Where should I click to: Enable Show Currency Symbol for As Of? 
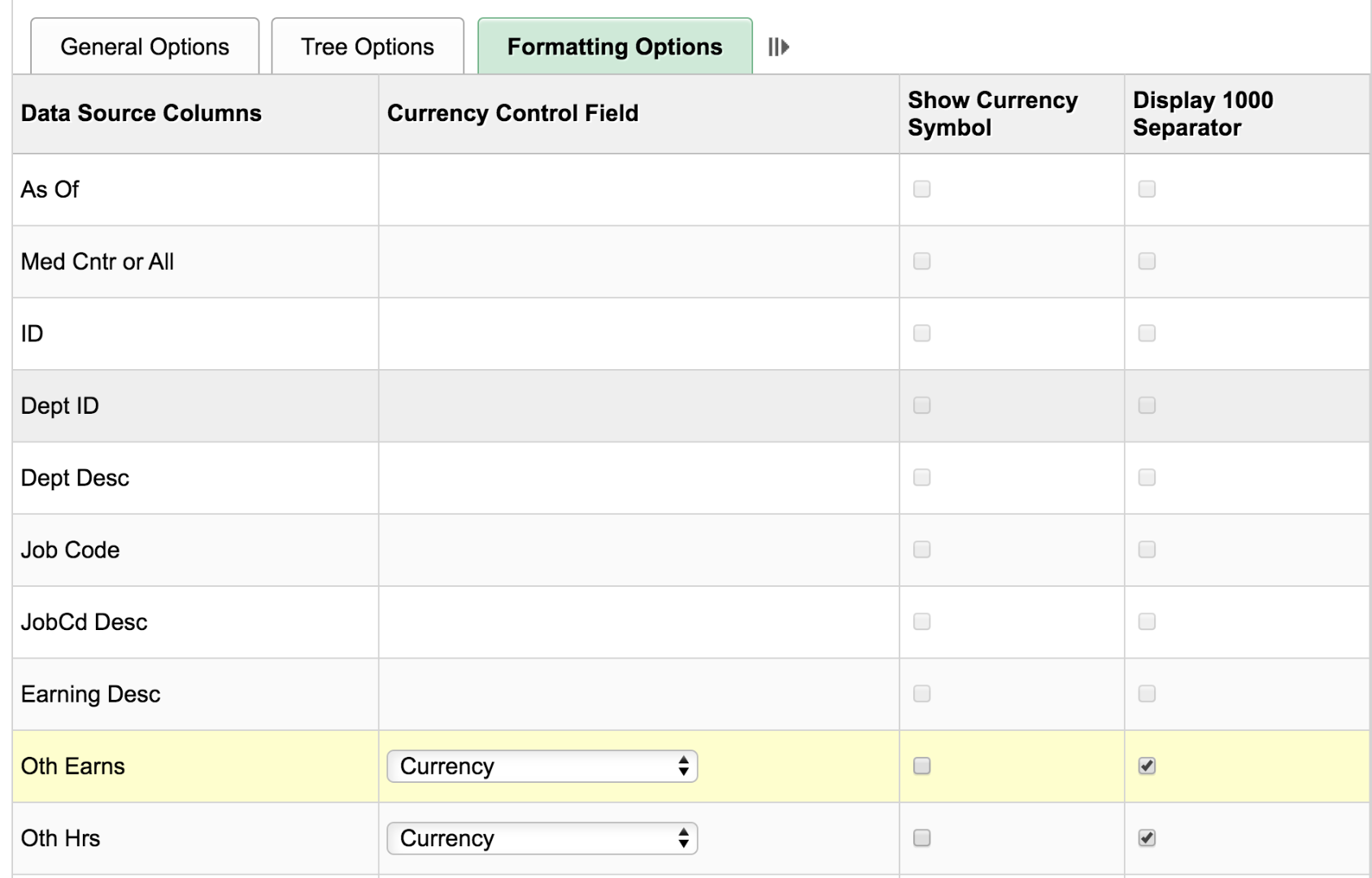pos(921,189)
